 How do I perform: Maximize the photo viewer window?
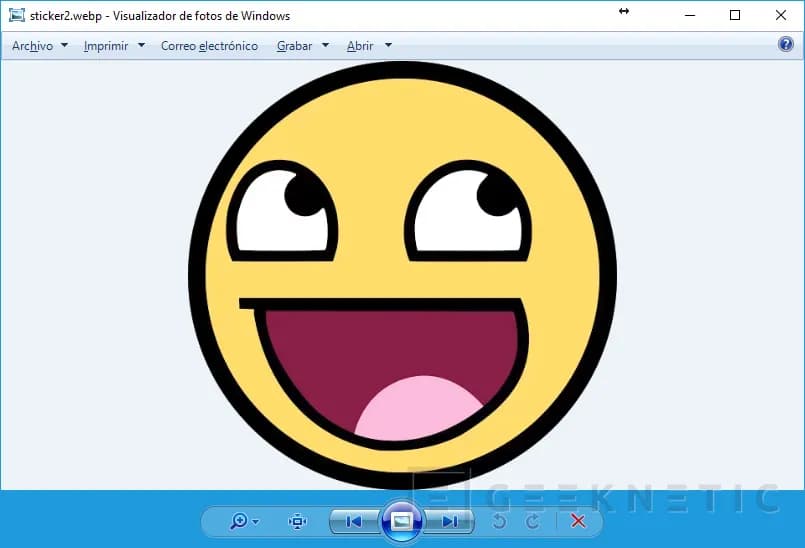coord(735,15)
